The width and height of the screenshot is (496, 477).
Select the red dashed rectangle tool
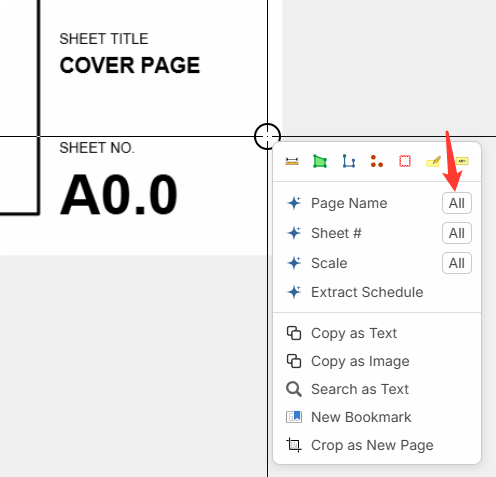click(405, 161)
